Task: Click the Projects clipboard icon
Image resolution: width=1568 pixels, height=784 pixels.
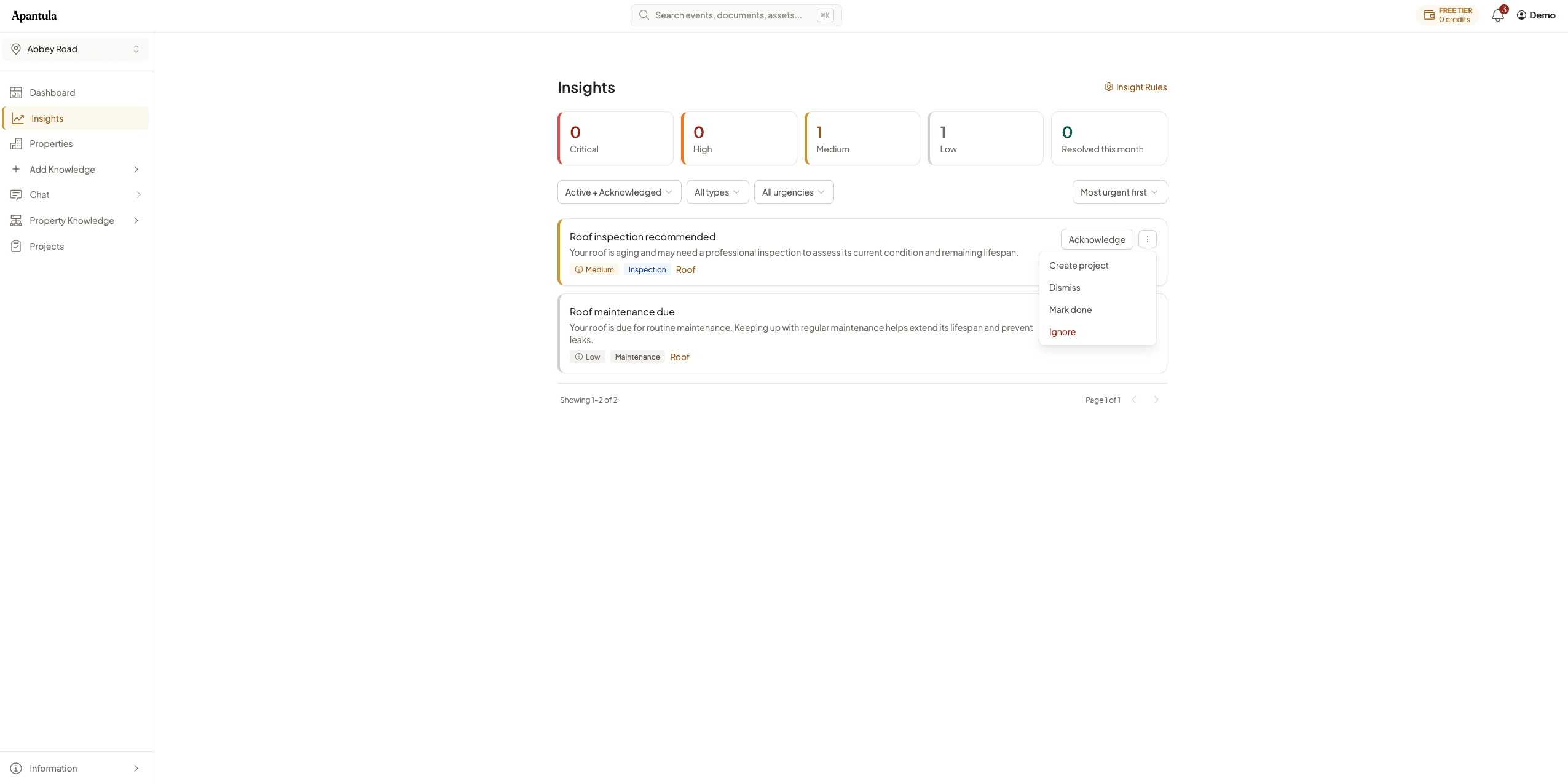Action: click(16, 247)
